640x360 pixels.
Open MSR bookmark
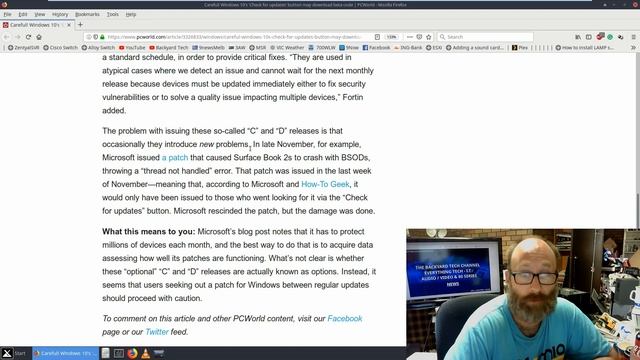[x=258, y=48]
